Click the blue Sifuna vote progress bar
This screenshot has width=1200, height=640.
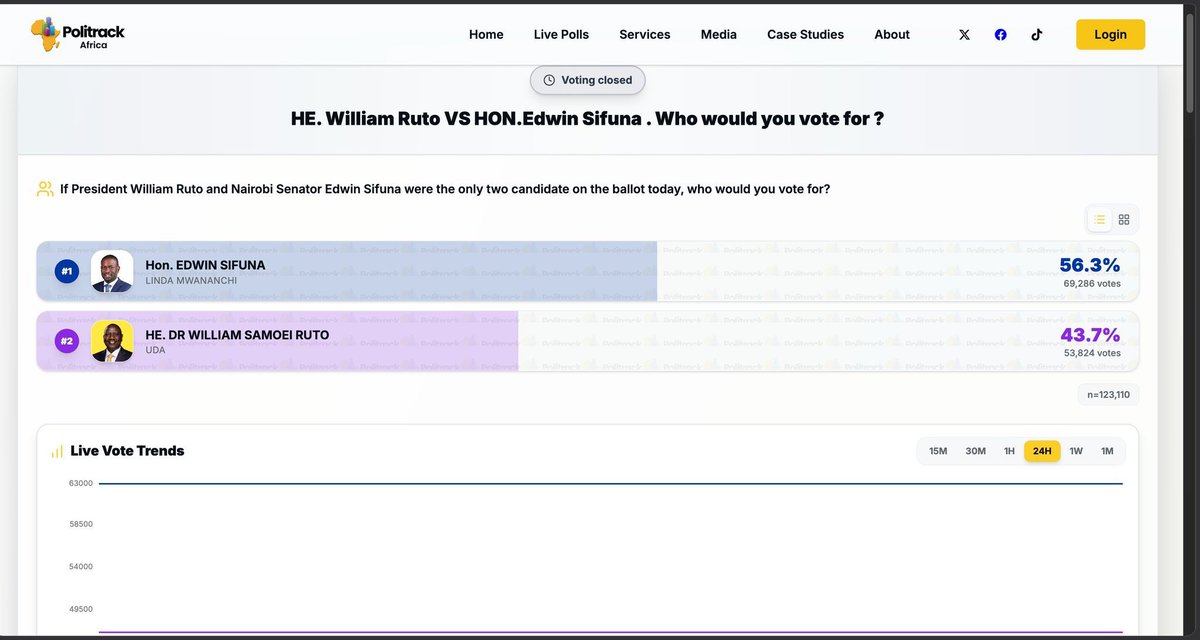coord(347,271)
